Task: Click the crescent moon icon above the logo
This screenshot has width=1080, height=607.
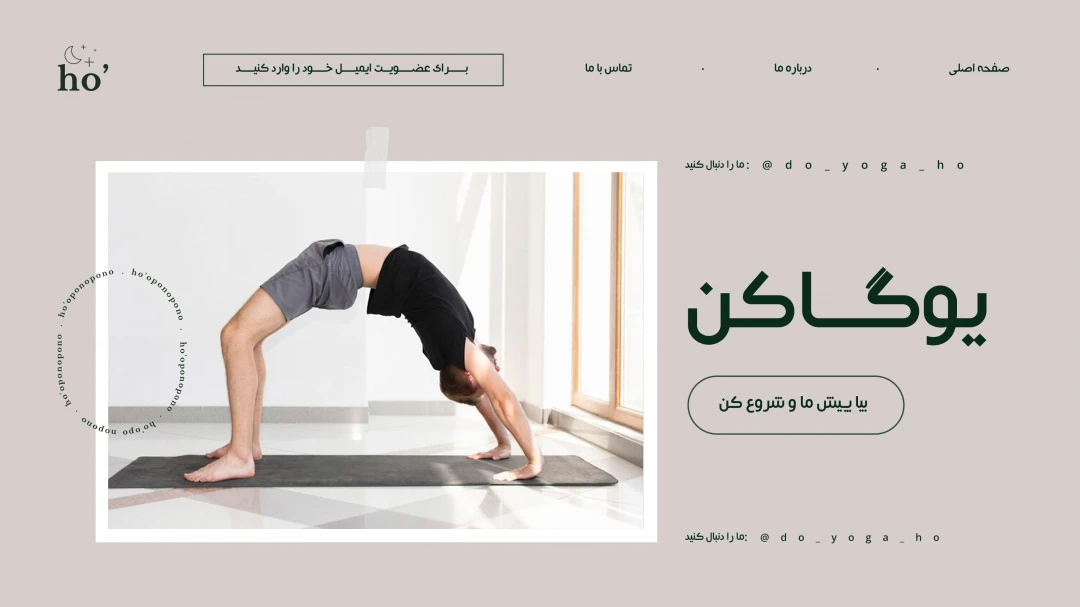Action: [x=73, y=55]
